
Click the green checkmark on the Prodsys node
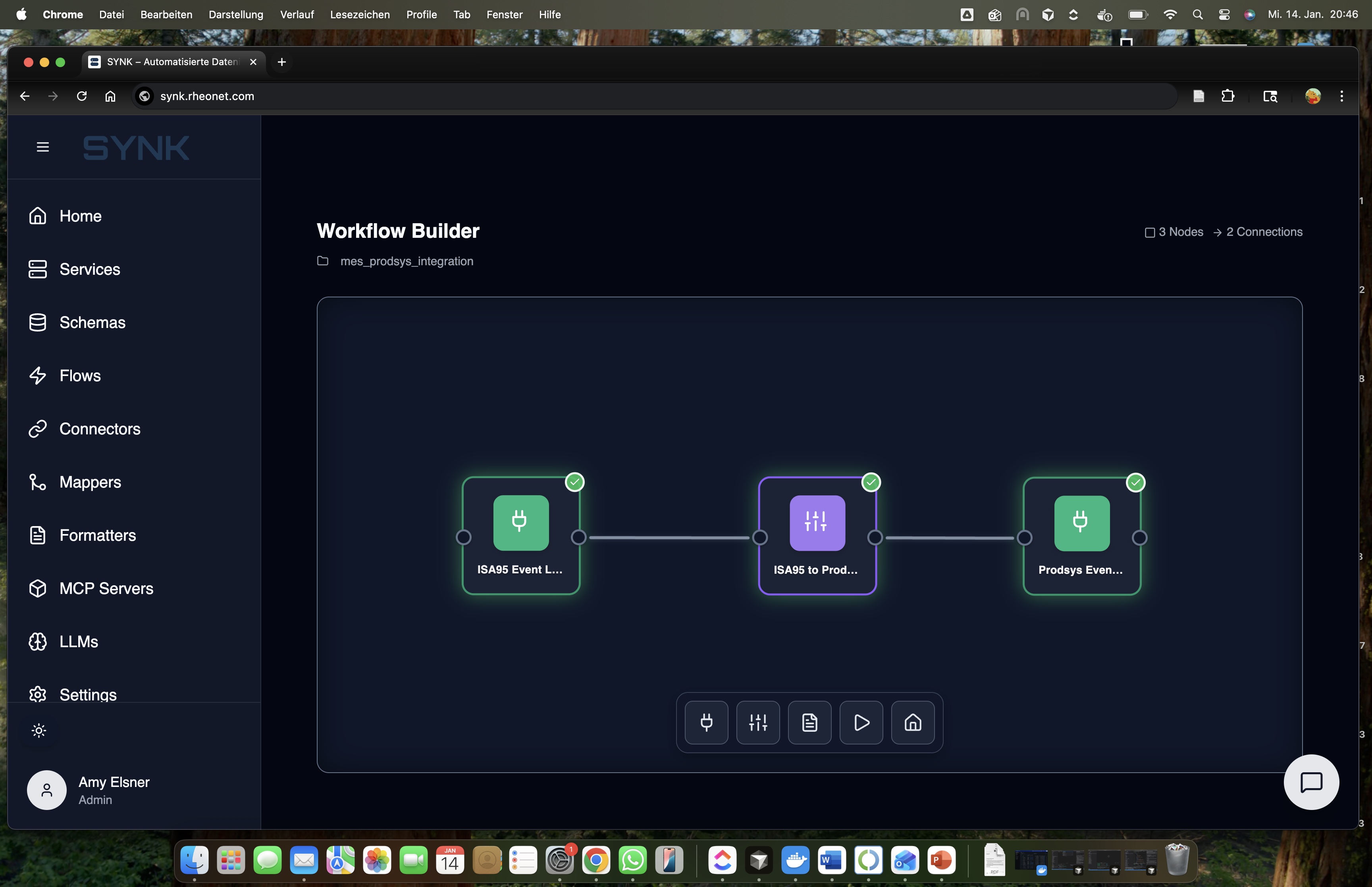[1135, 483]
